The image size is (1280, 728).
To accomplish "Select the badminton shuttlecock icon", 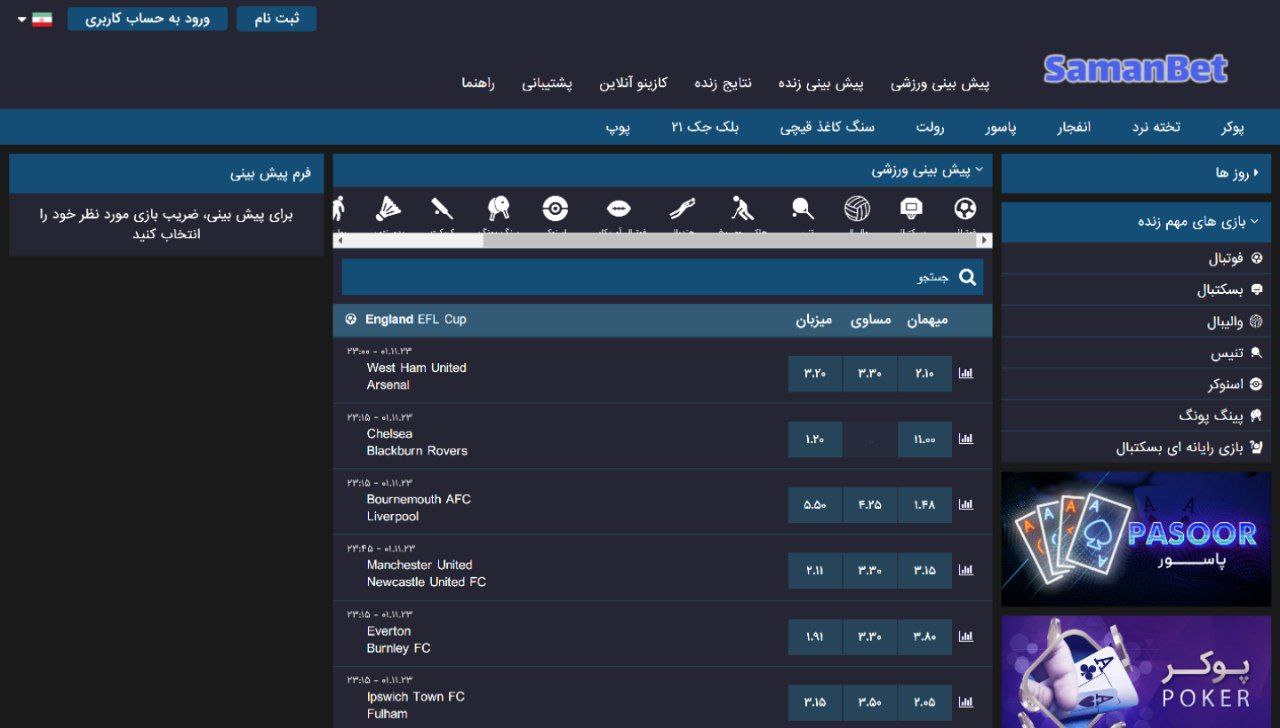I will tap(388, 208).
